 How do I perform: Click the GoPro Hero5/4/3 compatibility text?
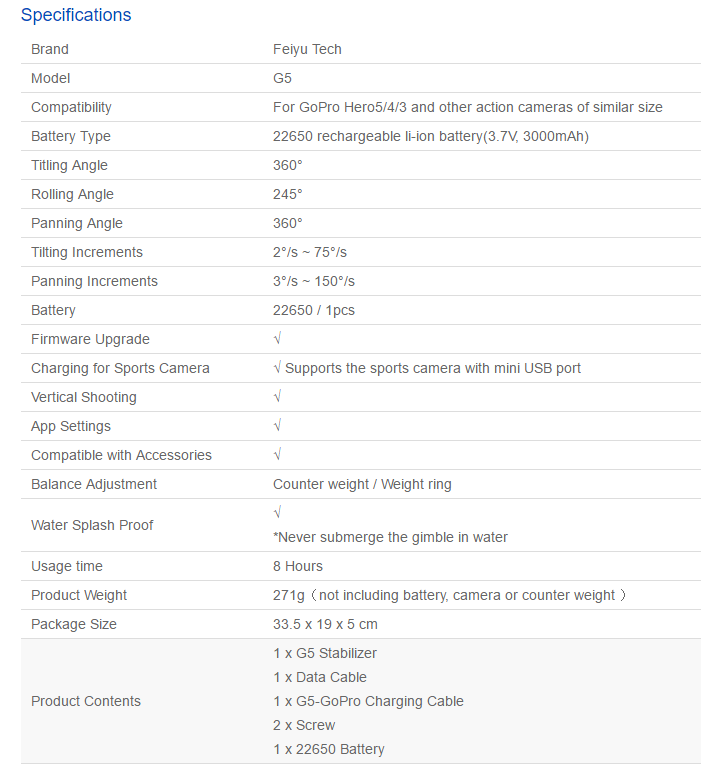pos(467,107)
